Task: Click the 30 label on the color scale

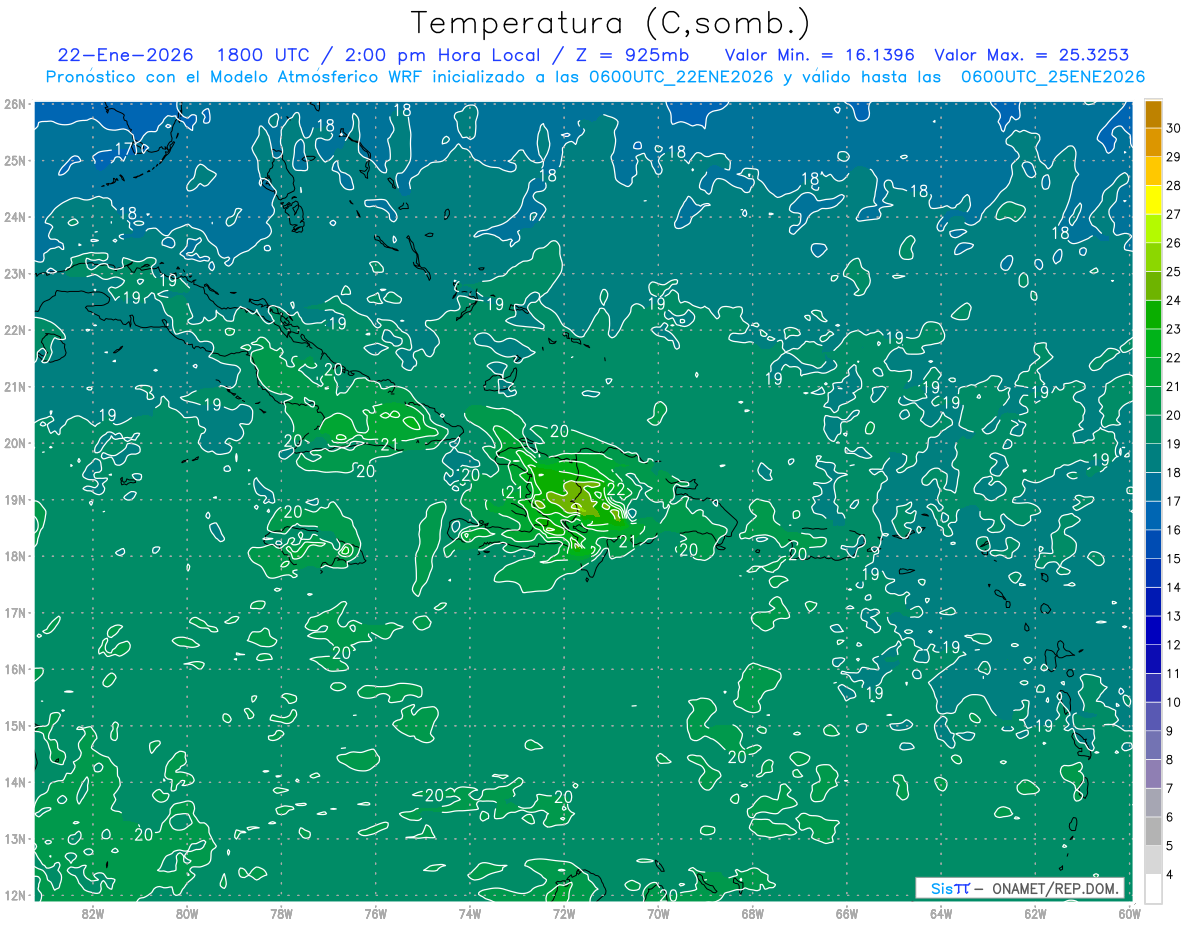Action: point(1174,128)
